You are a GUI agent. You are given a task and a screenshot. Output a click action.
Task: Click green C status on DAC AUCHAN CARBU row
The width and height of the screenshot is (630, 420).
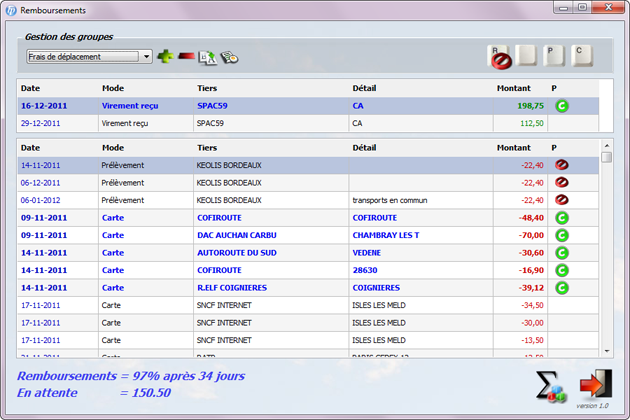coord(562,235)
